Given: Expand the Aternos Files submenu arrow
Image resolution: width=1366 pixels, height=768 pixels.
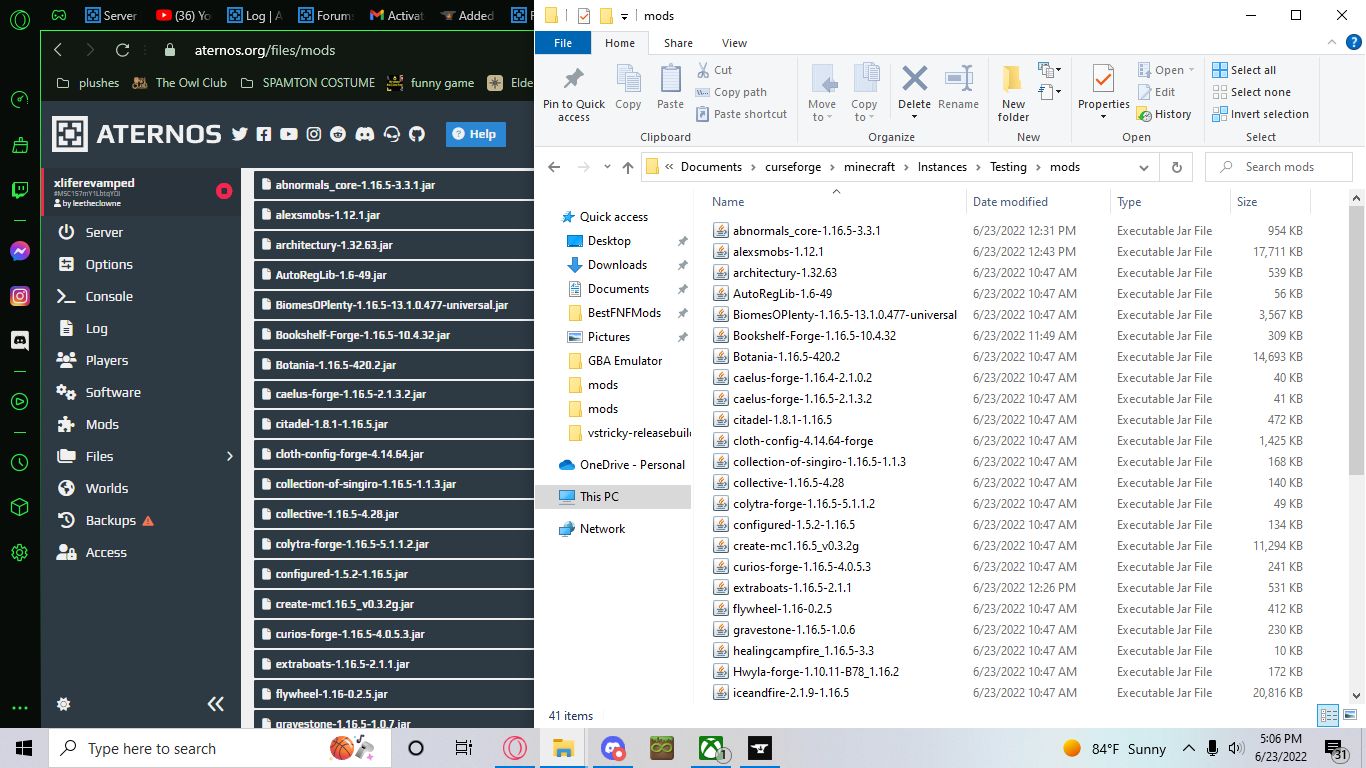Looking at the screenshot, I should pyautogui.click(x=230, y=456).
